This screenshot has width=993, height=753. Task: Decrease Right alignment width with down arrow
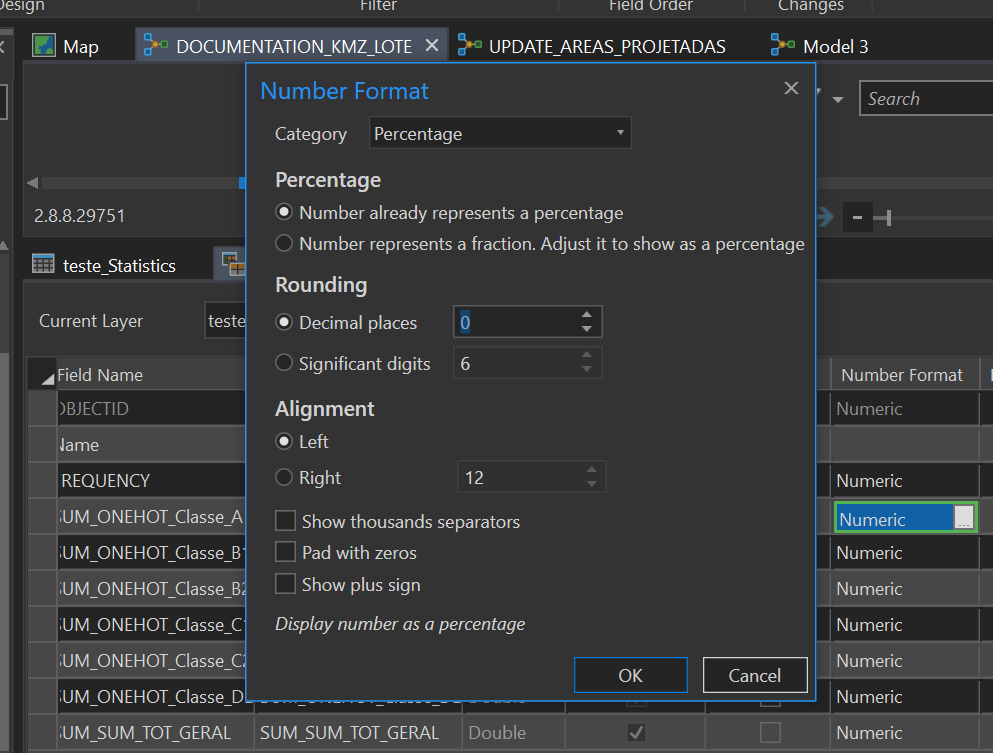click(x=591, y=484)
